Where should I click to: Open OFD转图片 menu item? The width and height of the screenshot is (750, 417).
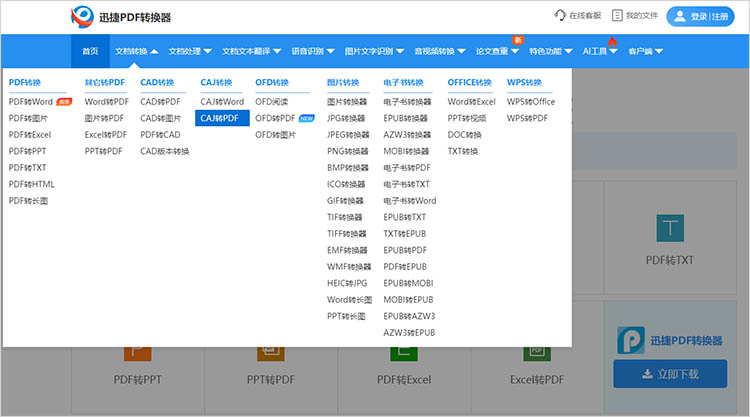click(276, 135)
